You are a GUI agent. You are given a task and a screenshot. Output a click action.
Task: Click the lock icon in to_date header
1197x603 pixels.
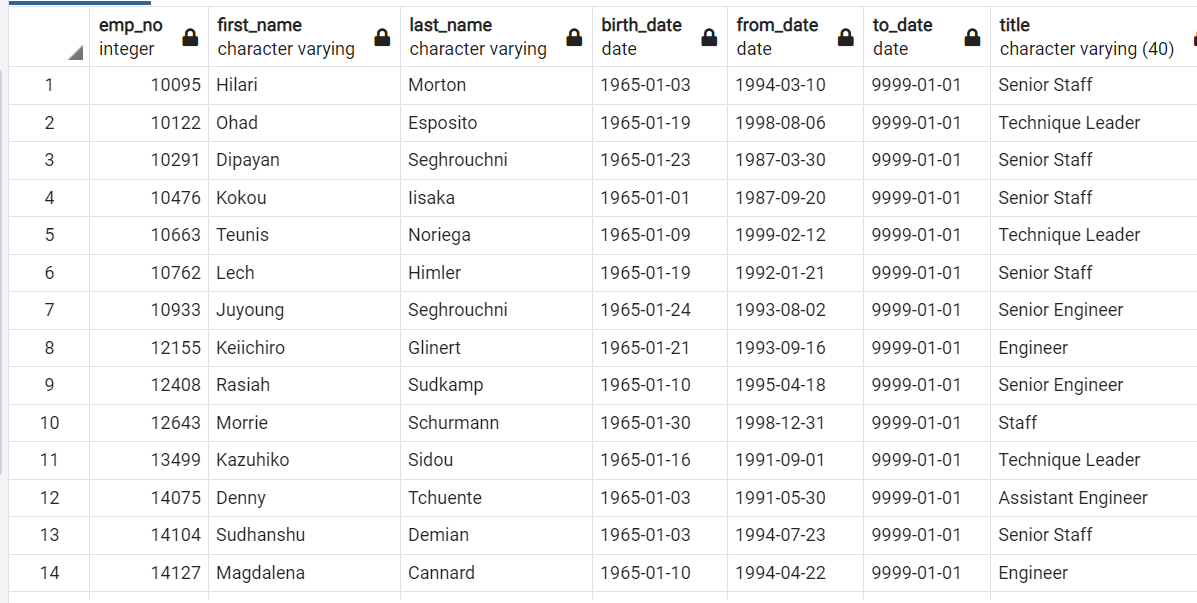click(972, 38)
